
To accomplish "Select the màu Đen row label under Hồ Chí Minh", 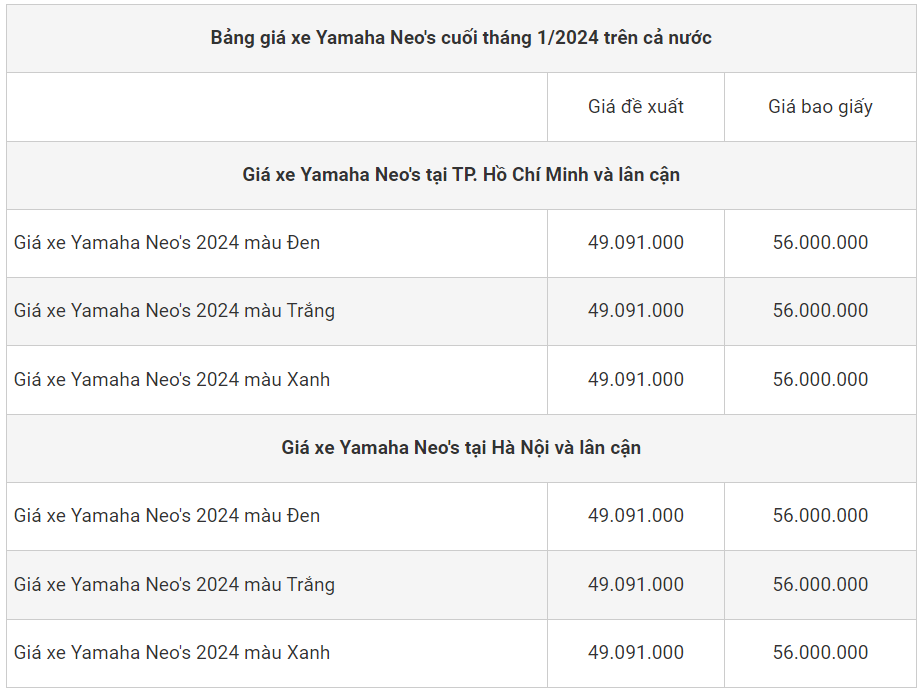I will tap(167, 243).
